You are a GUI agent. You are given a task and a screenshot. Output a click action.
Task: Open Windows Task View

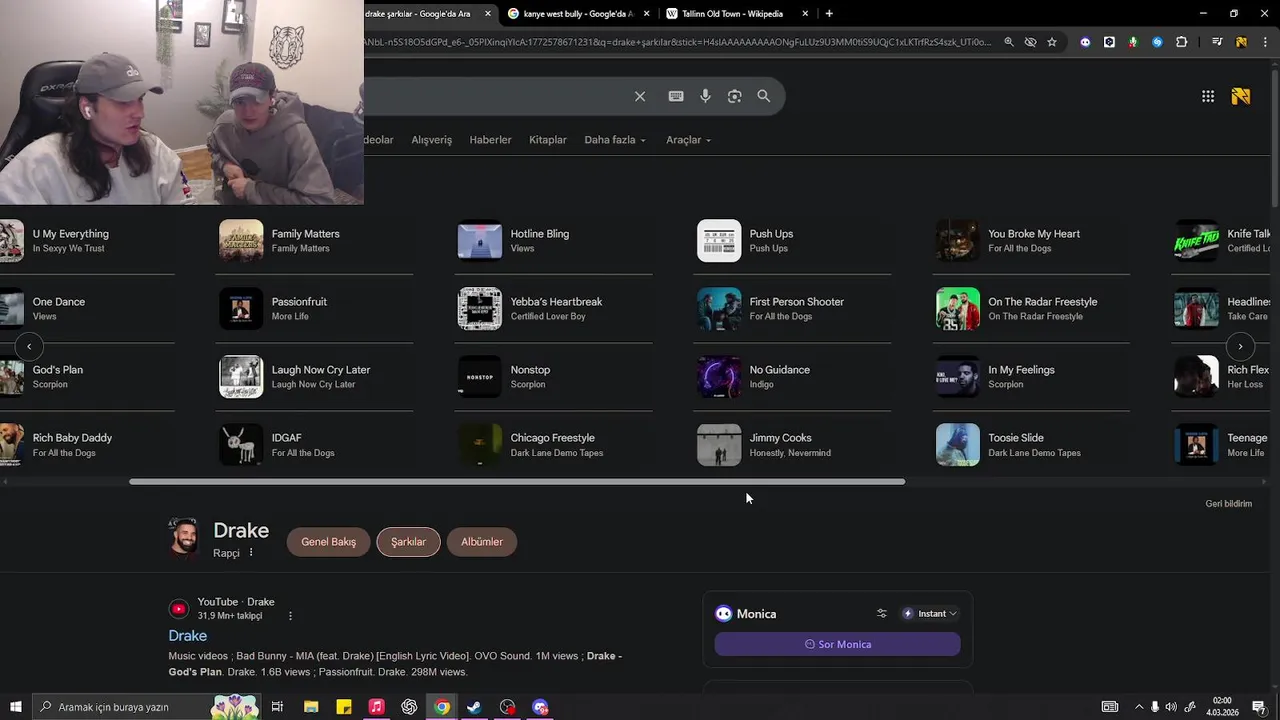coord(277,707)
